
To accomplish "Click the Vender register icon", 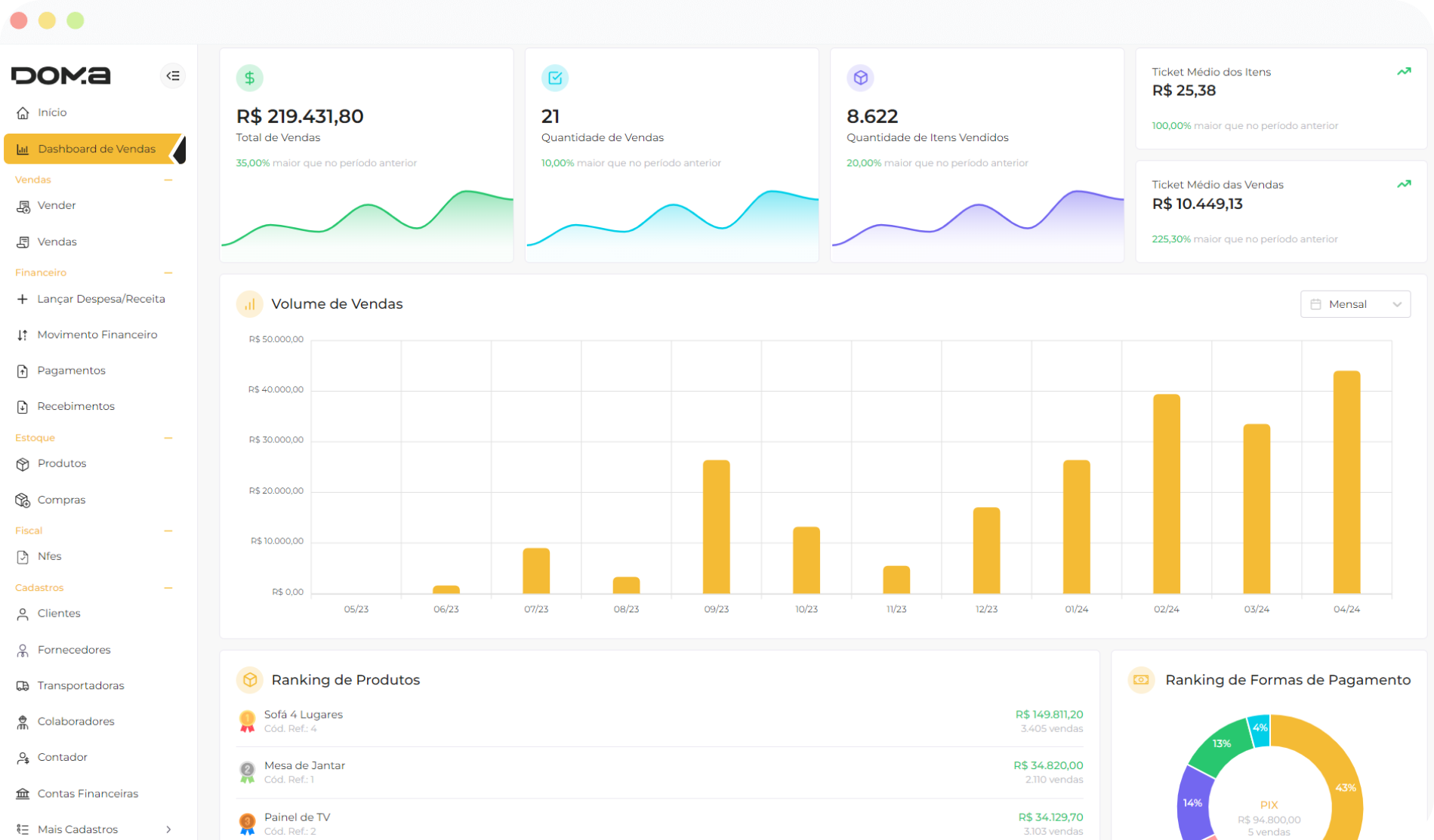I will click(23, 206).
